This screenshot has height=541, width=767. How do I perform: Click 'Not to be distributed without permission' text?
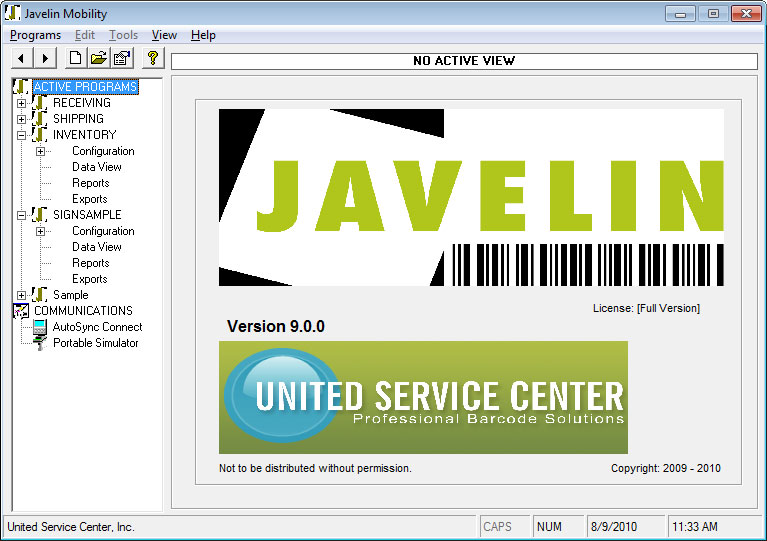315,468
